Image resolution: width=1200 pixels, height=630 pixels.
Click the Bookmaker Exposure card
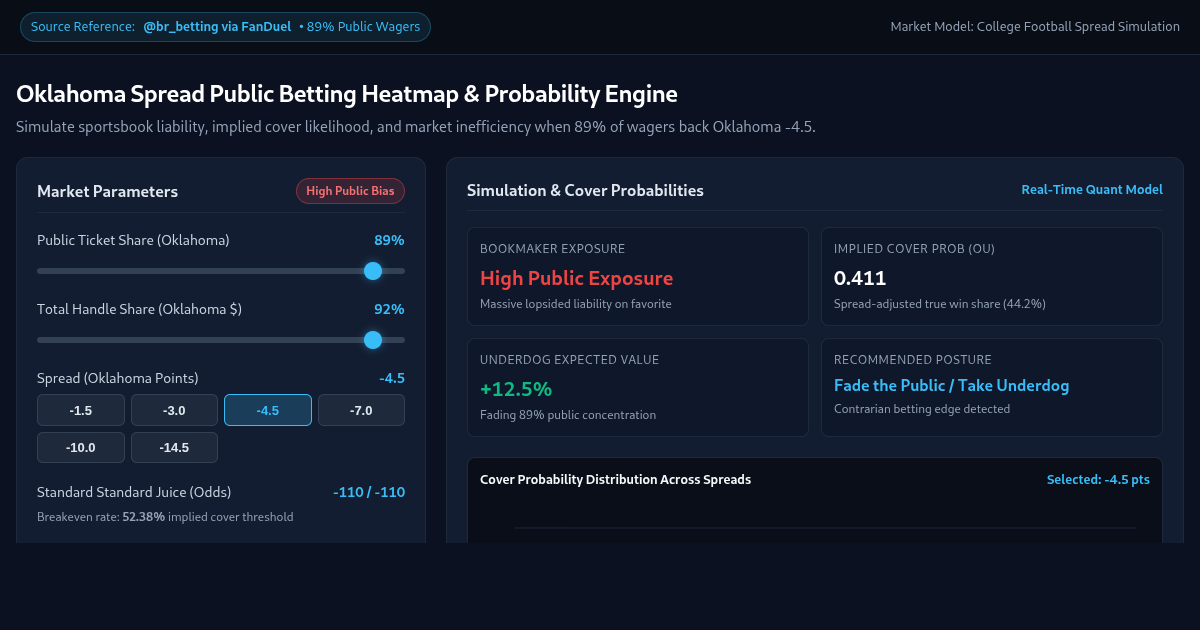638,276
